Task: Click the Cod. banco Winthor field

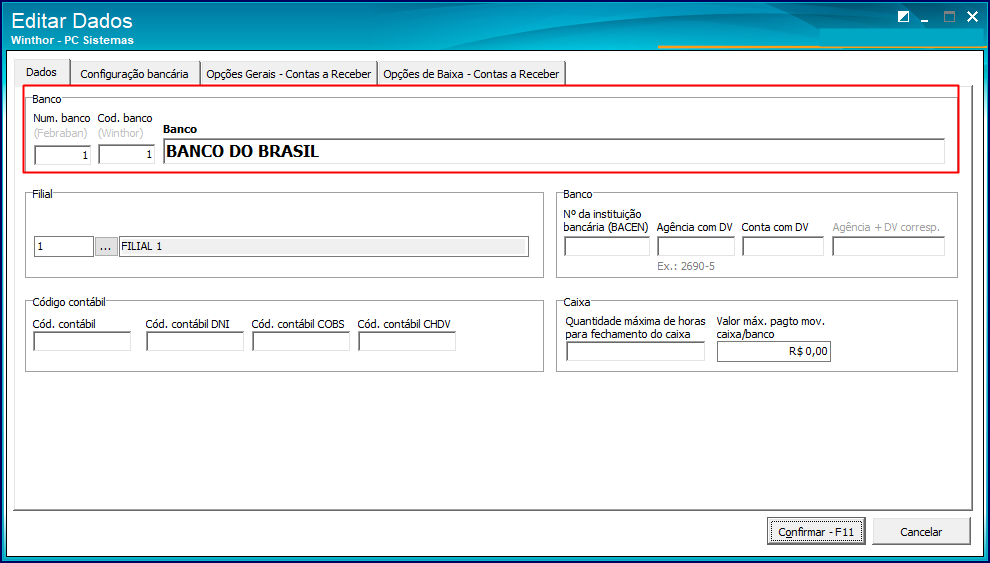Action: coord(126,155)
